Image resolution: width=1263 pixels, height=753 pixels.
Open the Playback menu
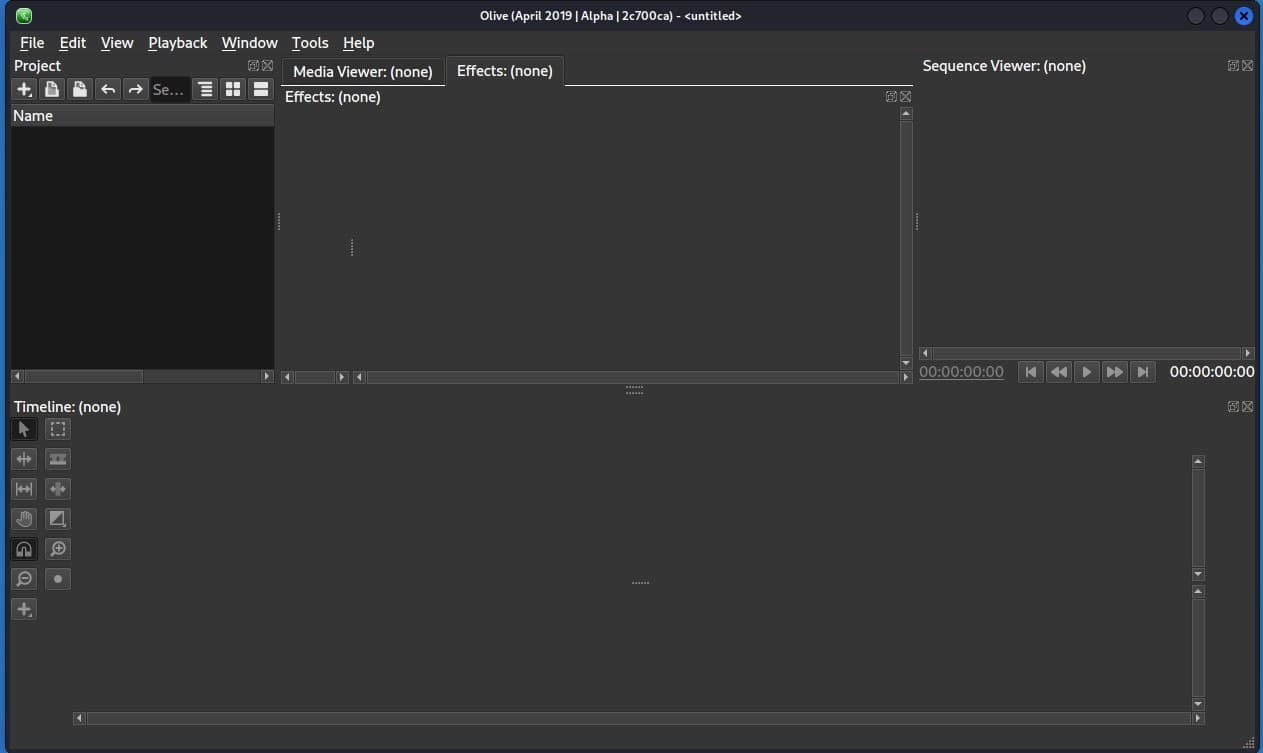click(178, 43)
